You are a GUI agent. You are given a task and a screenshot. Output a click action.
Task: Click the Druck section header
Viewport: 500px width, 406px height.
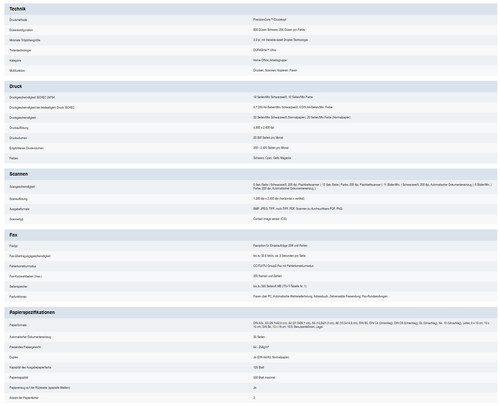click(x=16, y=86)
